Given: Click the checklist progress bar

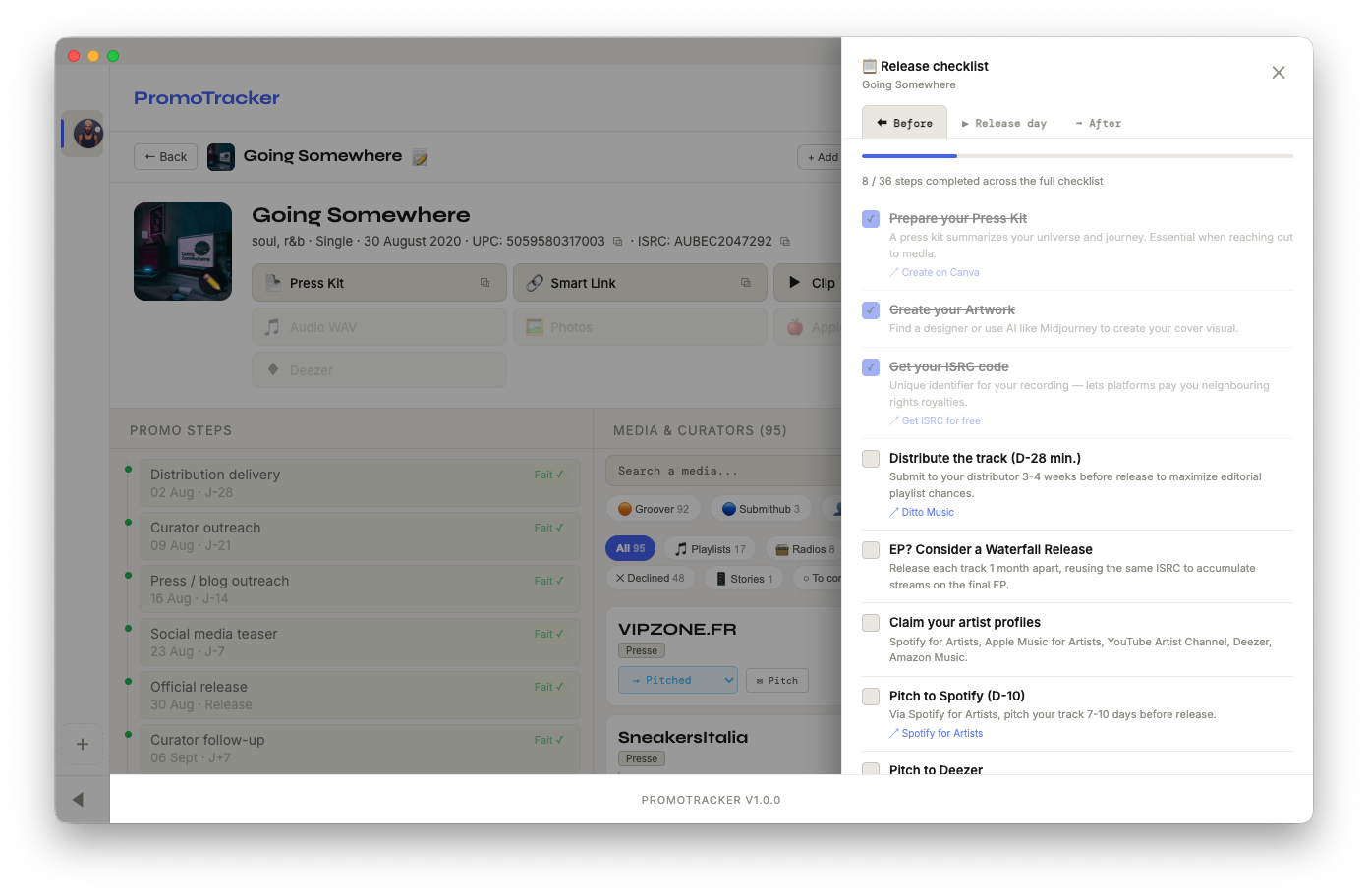Looking at the screenshot, I should pyautogui.click(x=1077, y=156).
